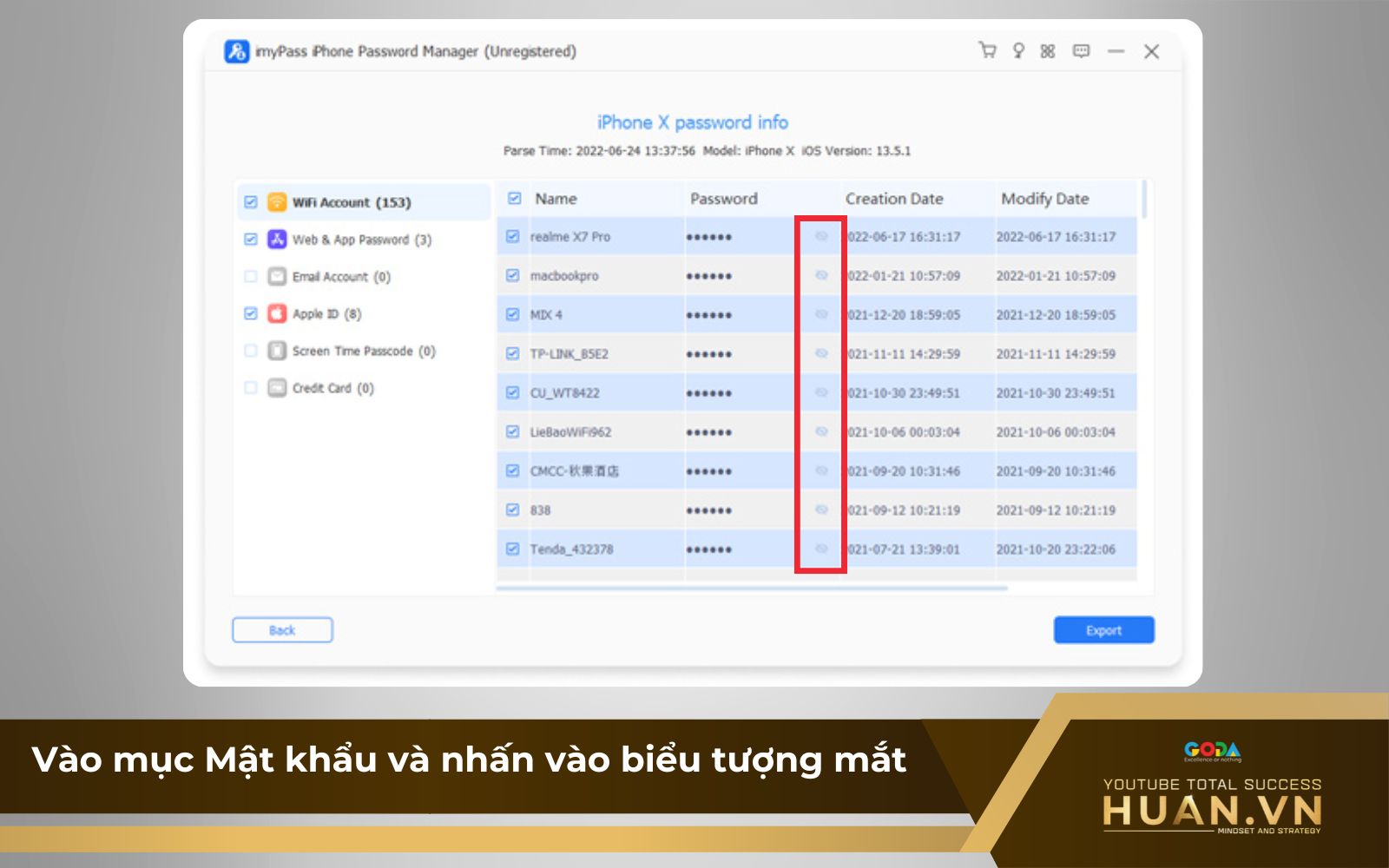Uncheck the Tenda_432378 row checkbox
Image resolution: width=1389 pixels, height=868 pixels.
point(512,549)
